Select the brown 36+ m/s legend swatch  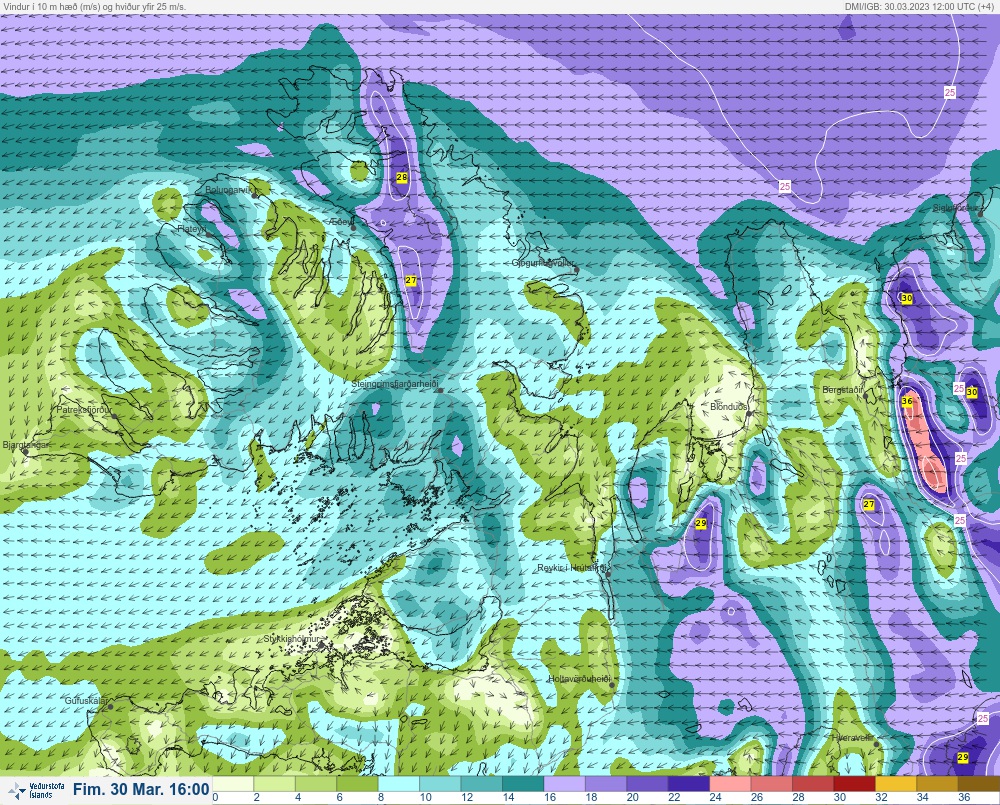click(979, 783)
